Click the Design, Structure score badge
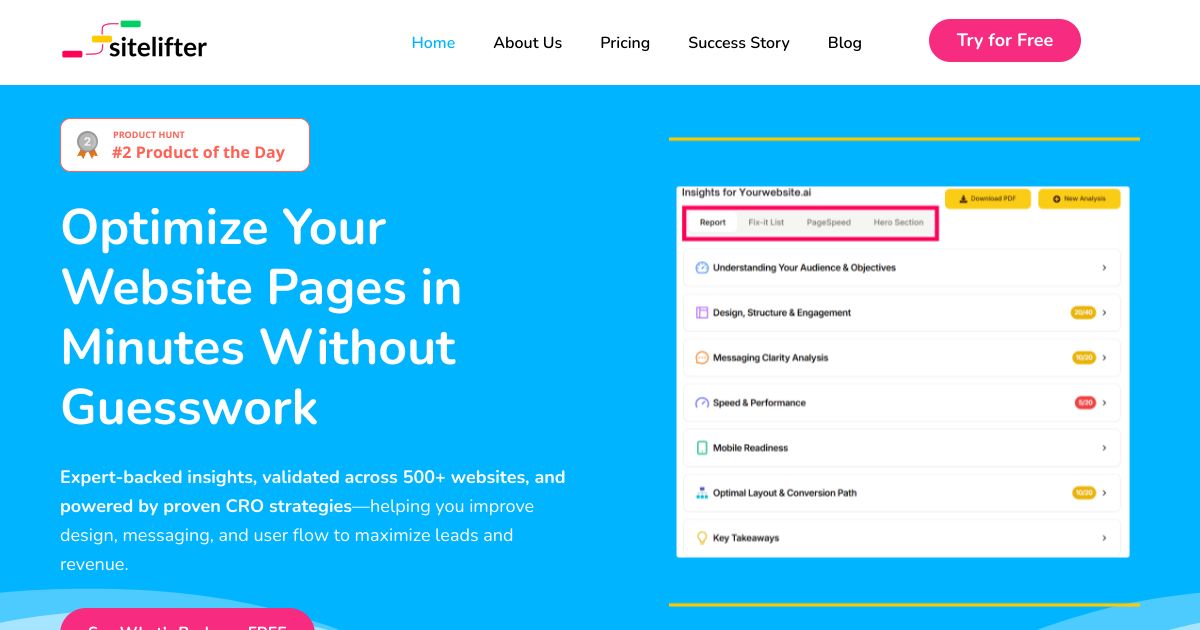The image size is (1200, 630). (1083, 313)
